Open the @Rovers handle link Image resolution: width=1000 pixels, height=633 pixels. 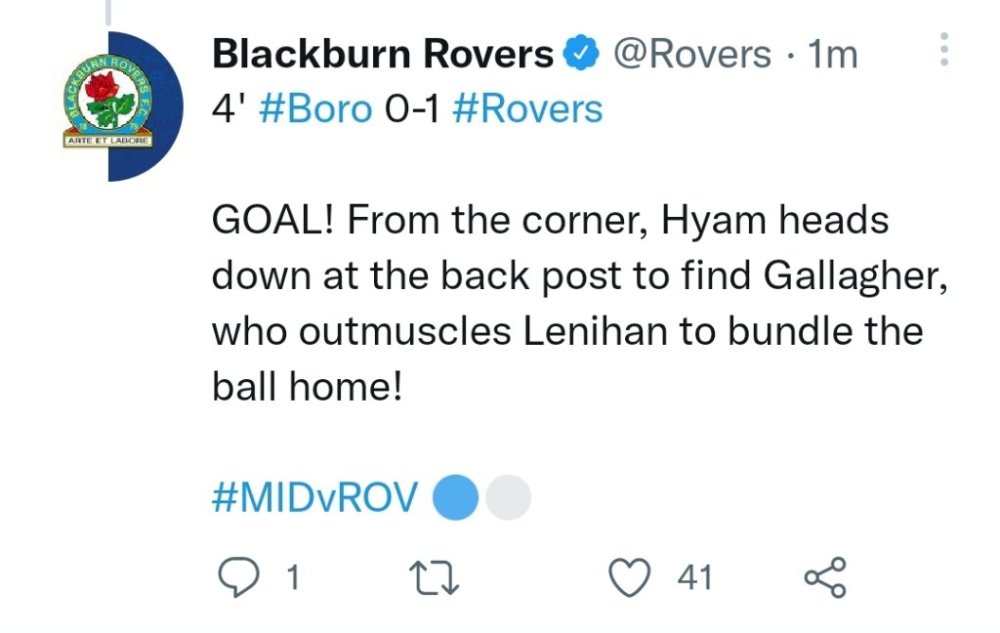pyautogui.click(x=691, y=54)
